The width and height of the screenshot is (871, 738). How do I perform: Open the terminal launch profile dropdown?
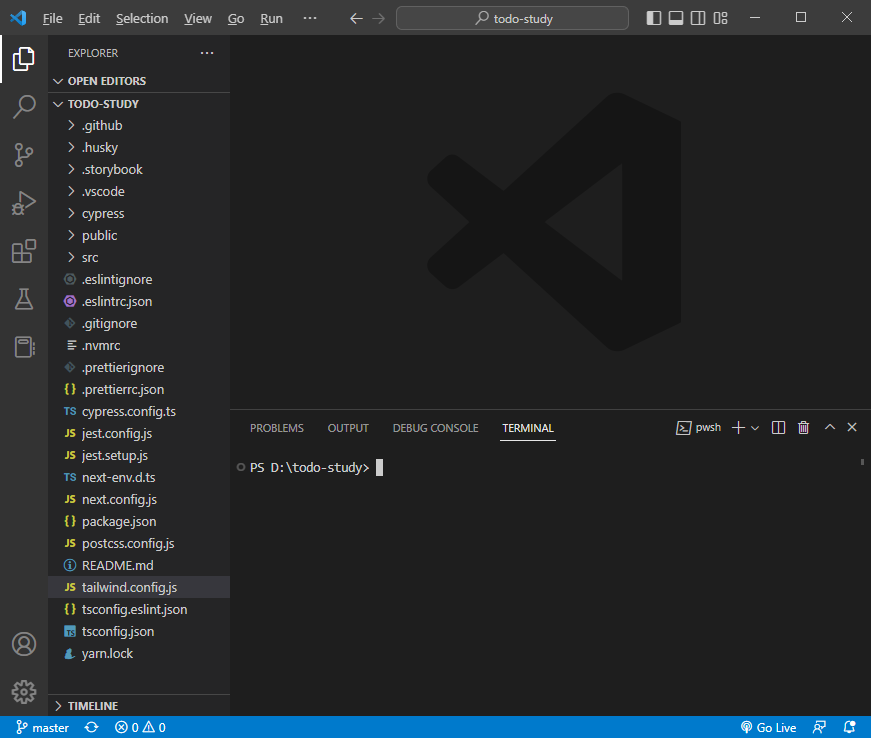(x=755, y=428)
